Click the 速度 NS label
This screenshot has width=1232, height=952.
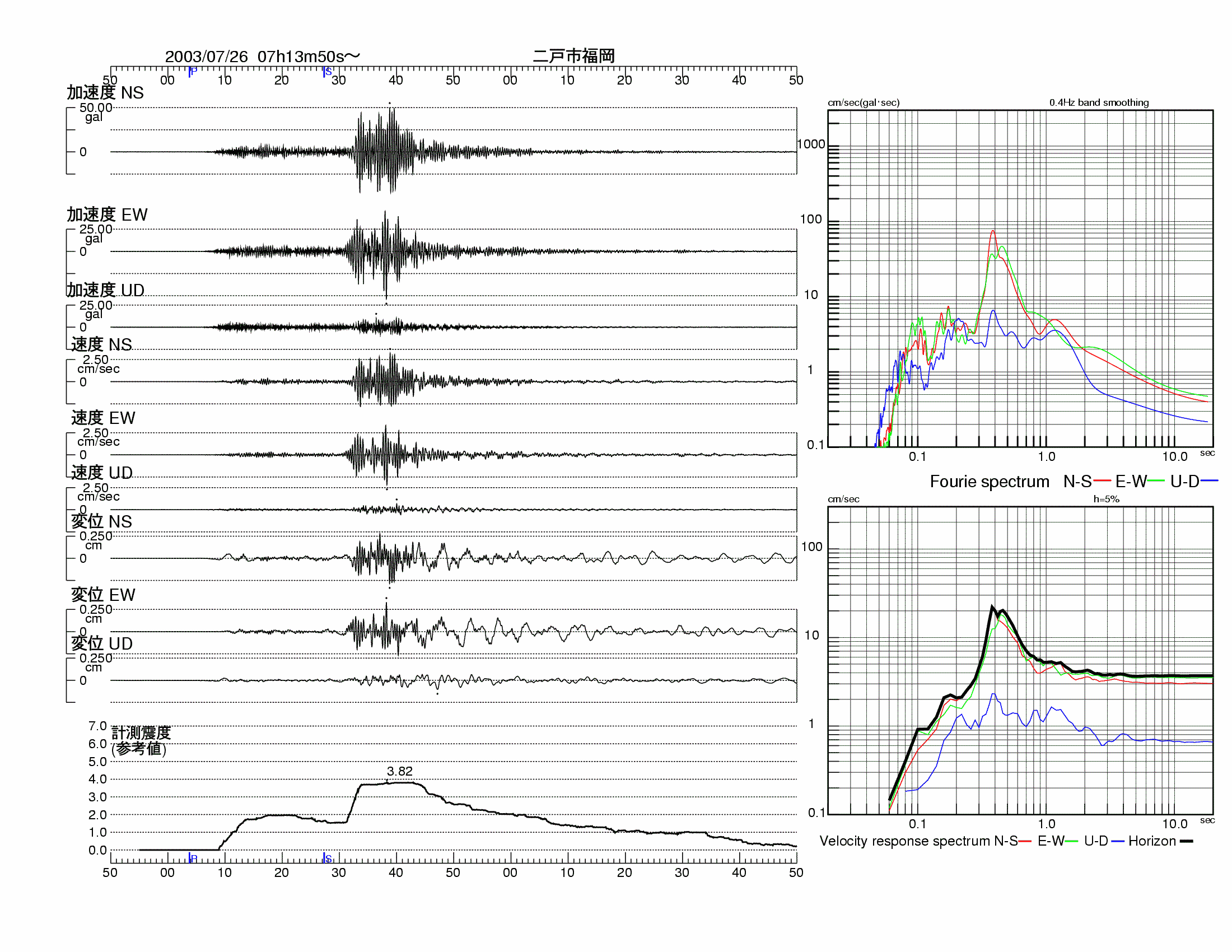[x=101, y=344]
